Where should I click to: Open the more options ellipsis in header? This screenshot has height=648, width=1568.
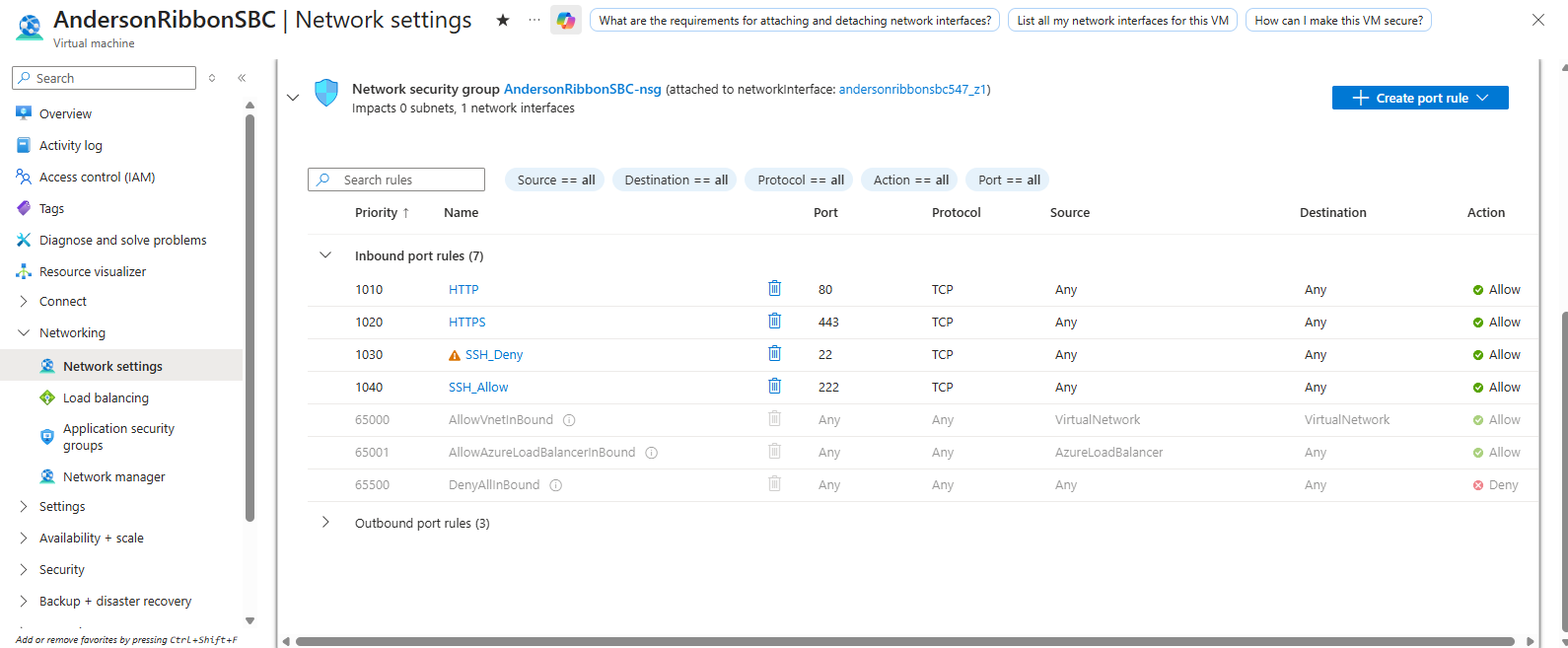tap(535, 20)
